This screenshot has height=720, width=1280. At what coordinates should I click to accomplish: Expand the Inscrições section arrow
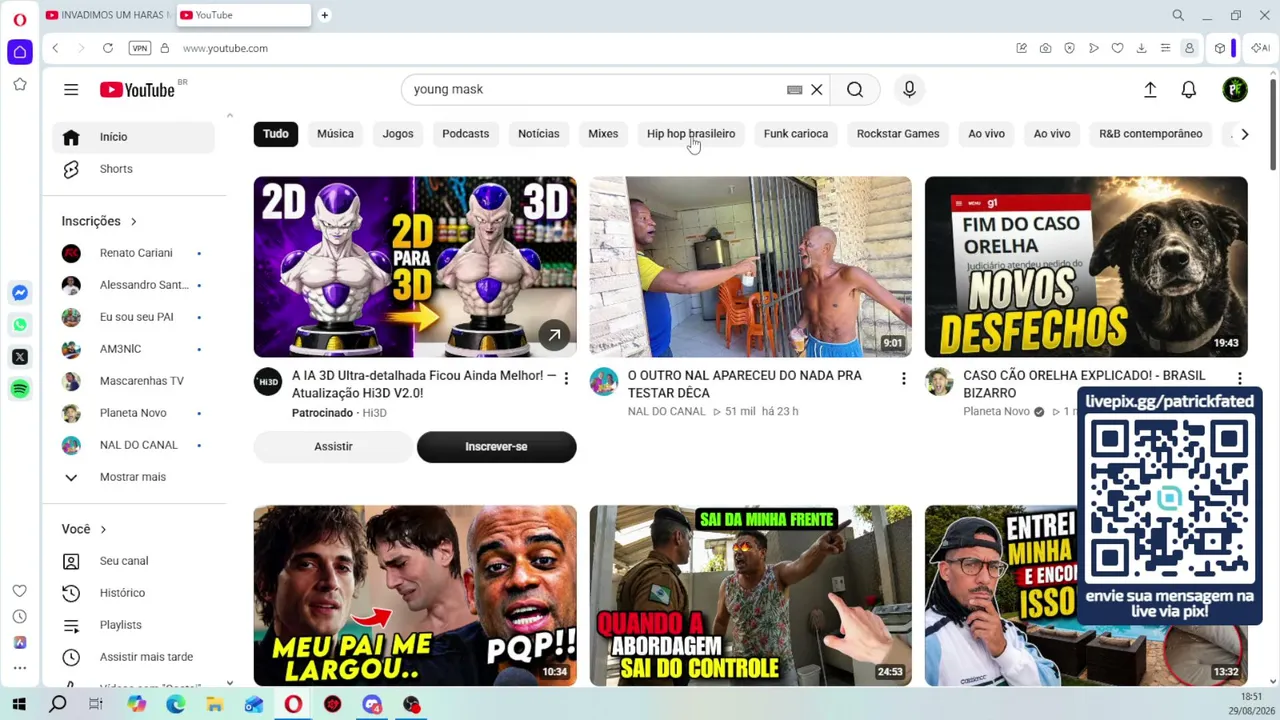[133, 221]
